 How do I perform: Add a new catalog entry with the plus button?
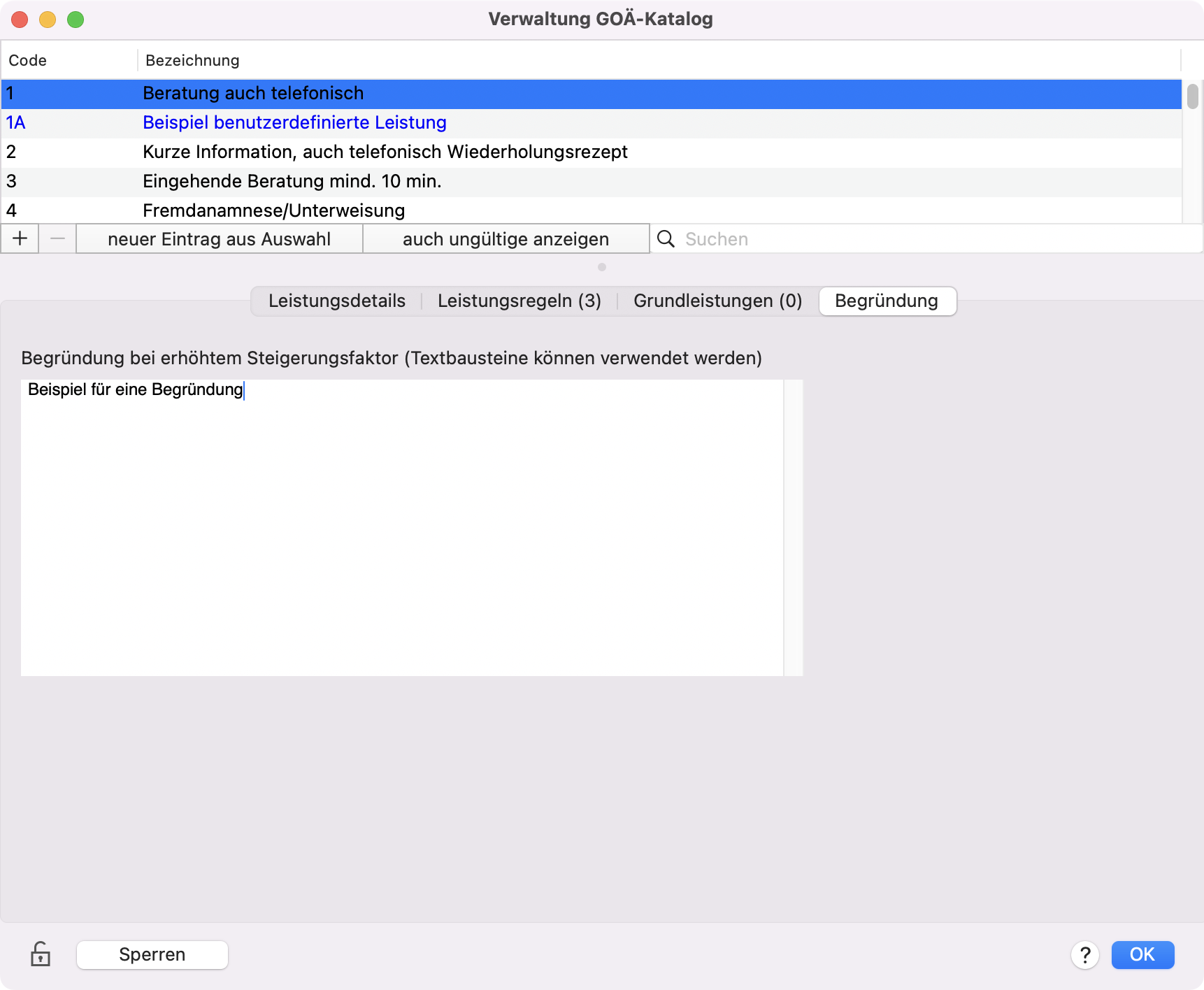(20, 238)
